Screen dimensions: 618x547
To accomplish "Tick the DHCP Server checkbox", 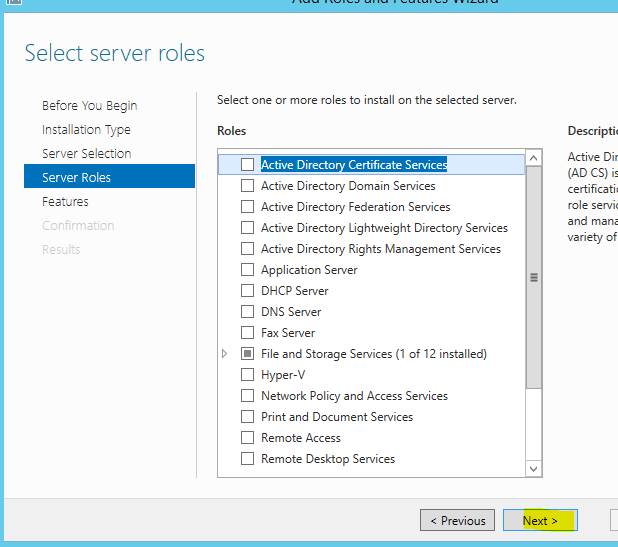I will point(247,290).
